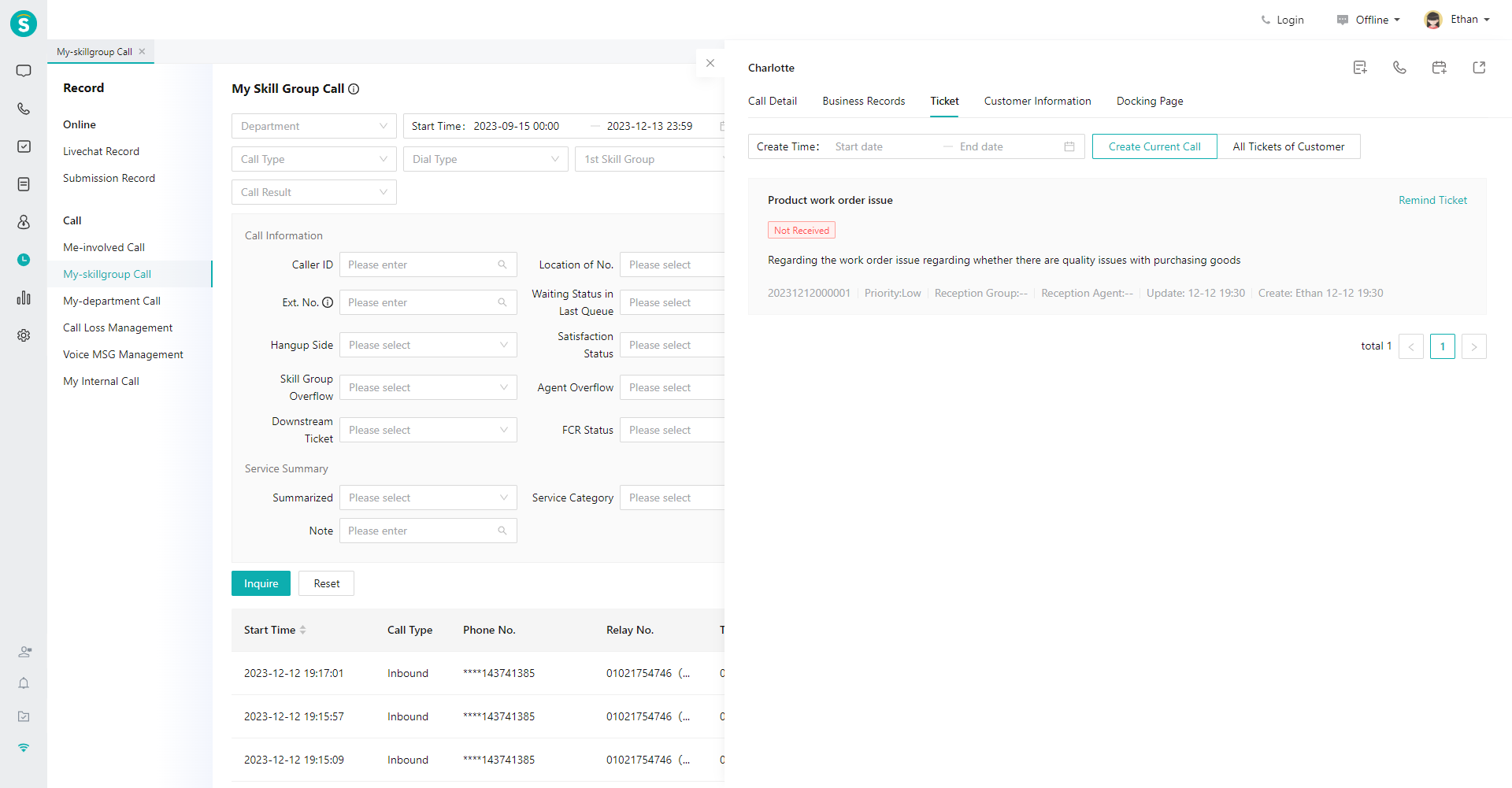Click the open in new window icon

tap(1479, 68)
